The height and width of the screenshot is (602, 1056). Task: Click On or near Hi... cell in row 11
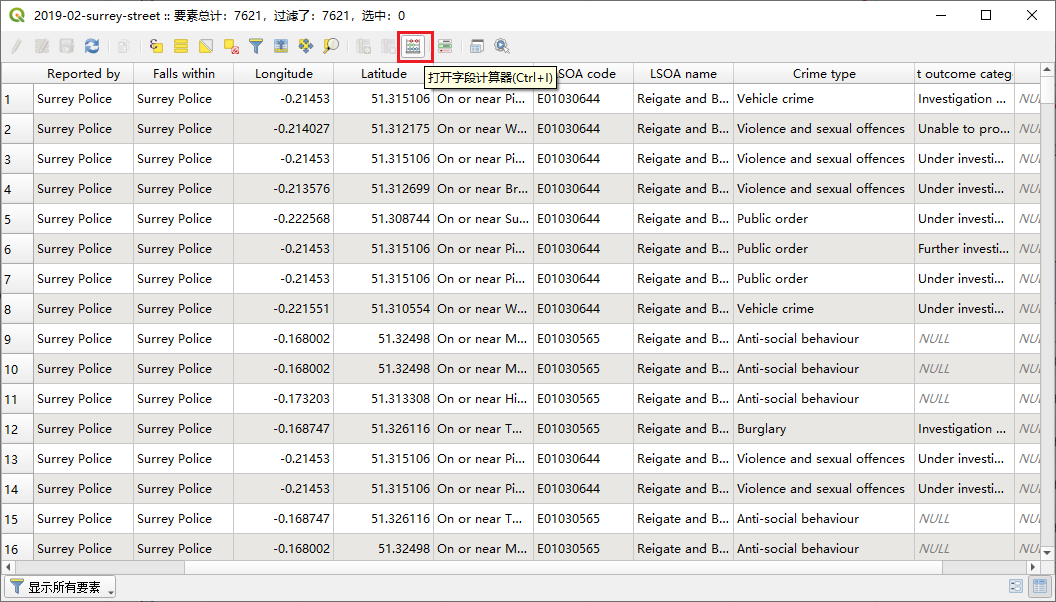point(484,399)
